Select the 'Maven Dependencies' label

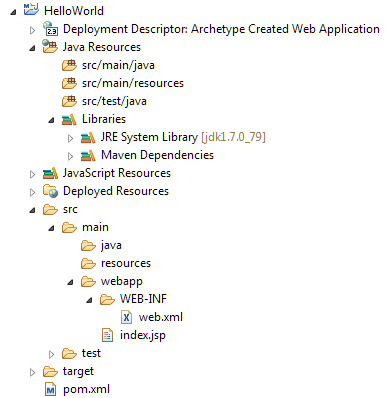click(x=157, y=155)
